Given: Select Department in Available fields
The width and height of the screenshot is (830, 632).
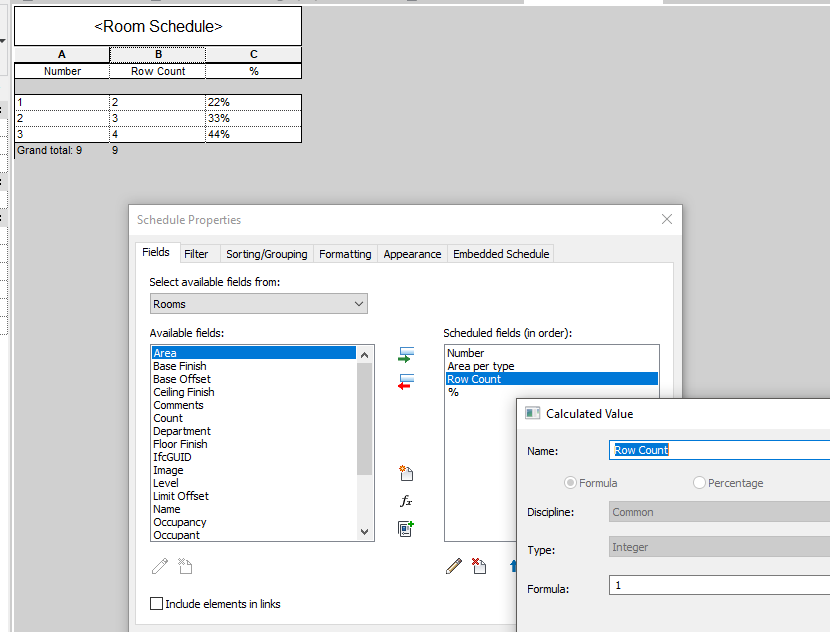Looking at the screenshot, I should click(254, 431).
